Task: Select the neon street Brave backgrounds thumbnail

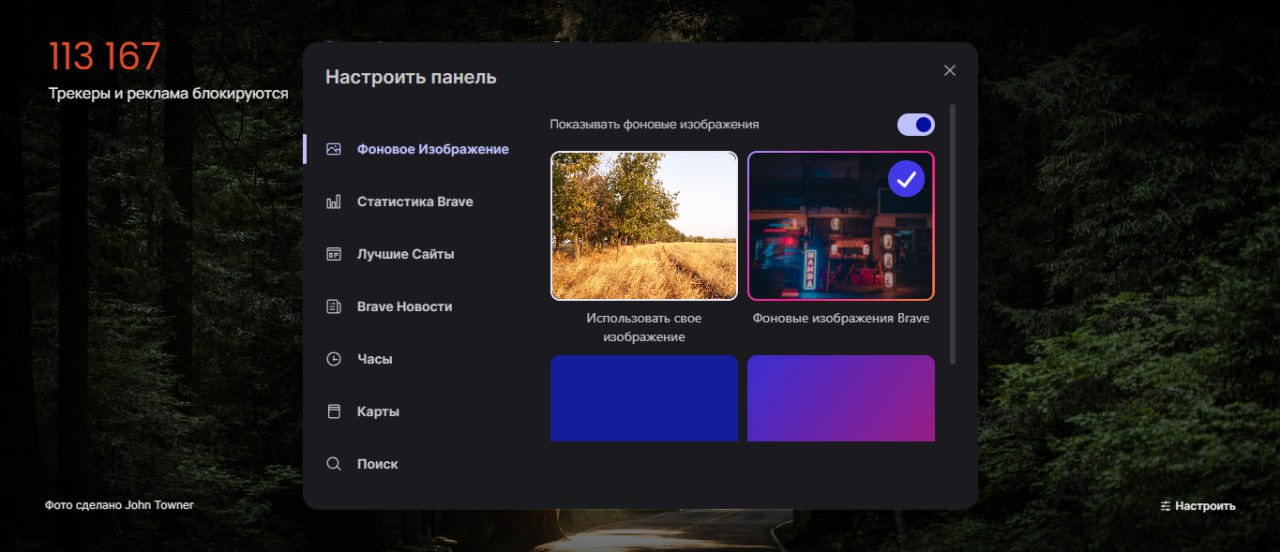Action: [841, 226]
